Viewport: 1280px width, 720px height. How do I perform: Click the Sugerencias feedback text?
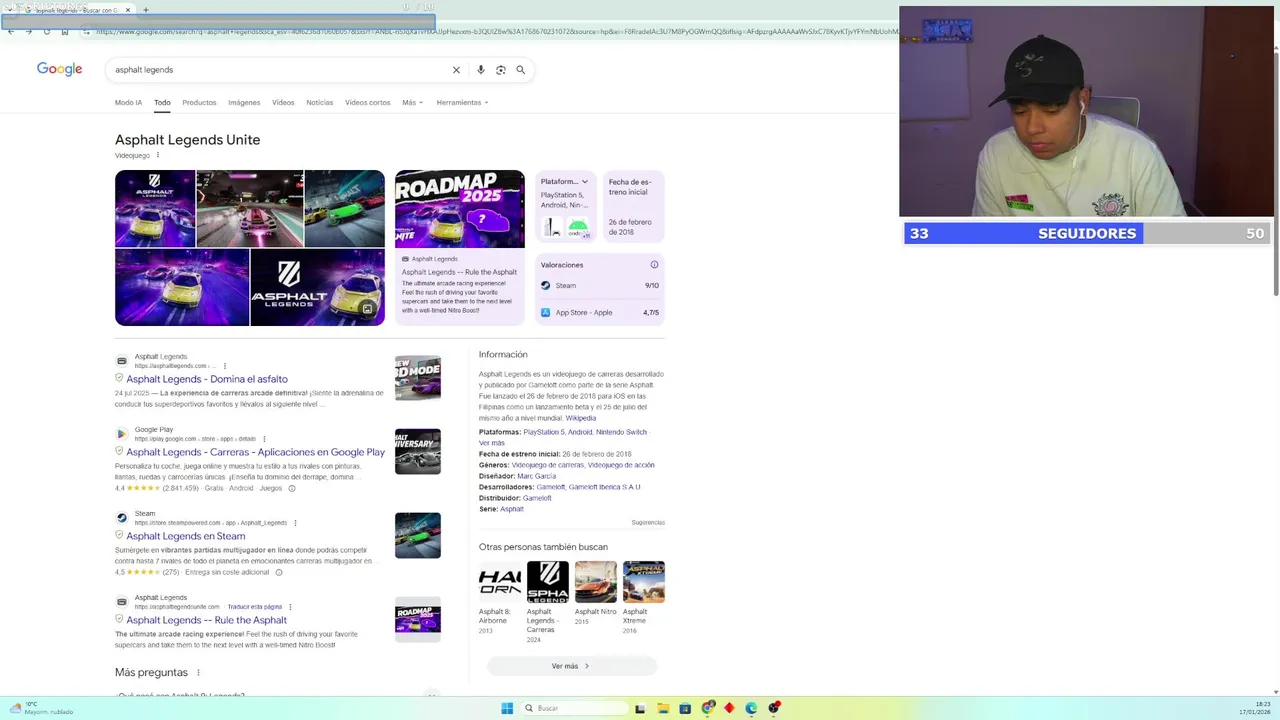(648, 523)
